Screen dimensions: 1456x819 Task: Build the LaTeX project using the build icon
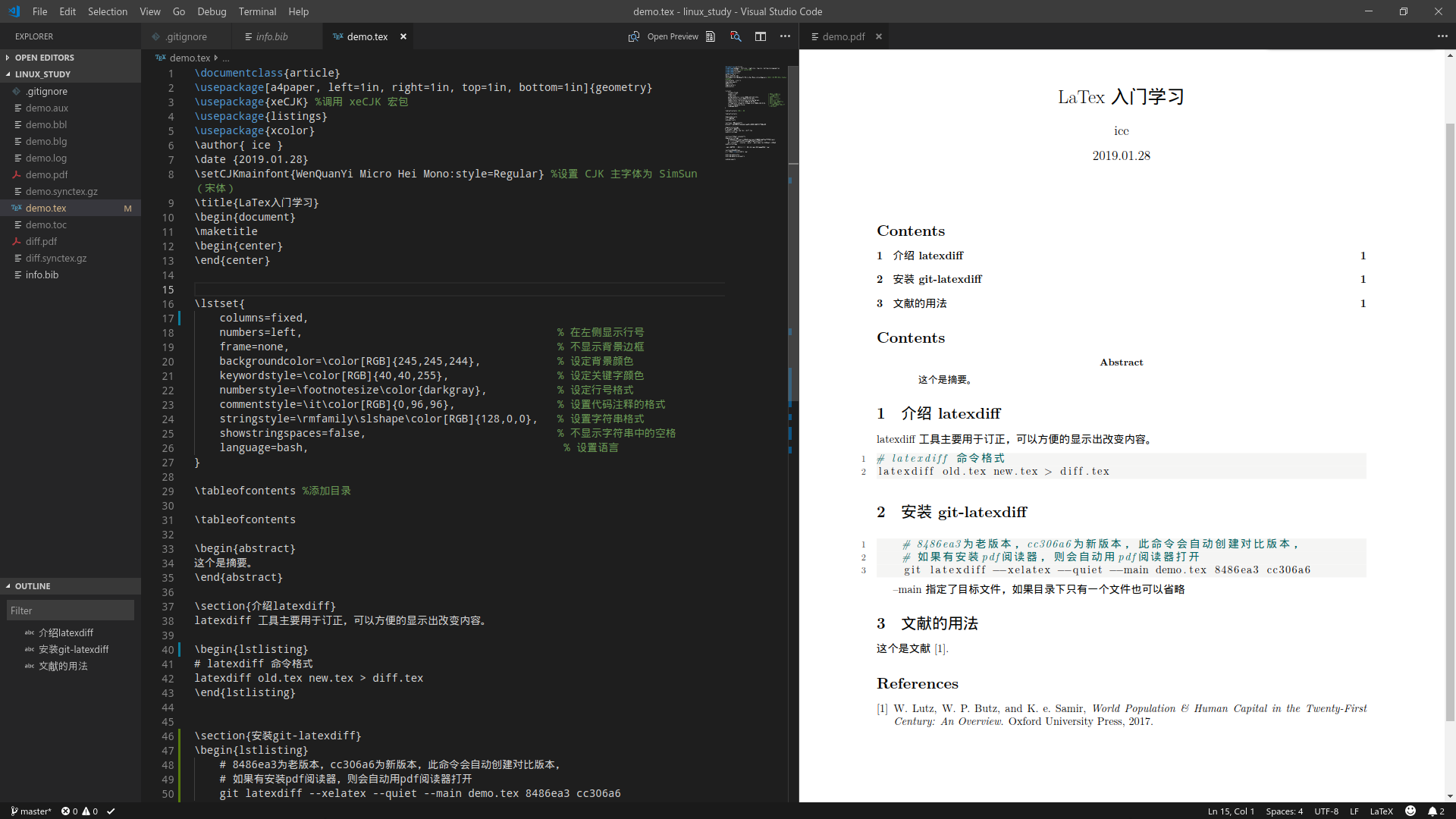[711, 36]
